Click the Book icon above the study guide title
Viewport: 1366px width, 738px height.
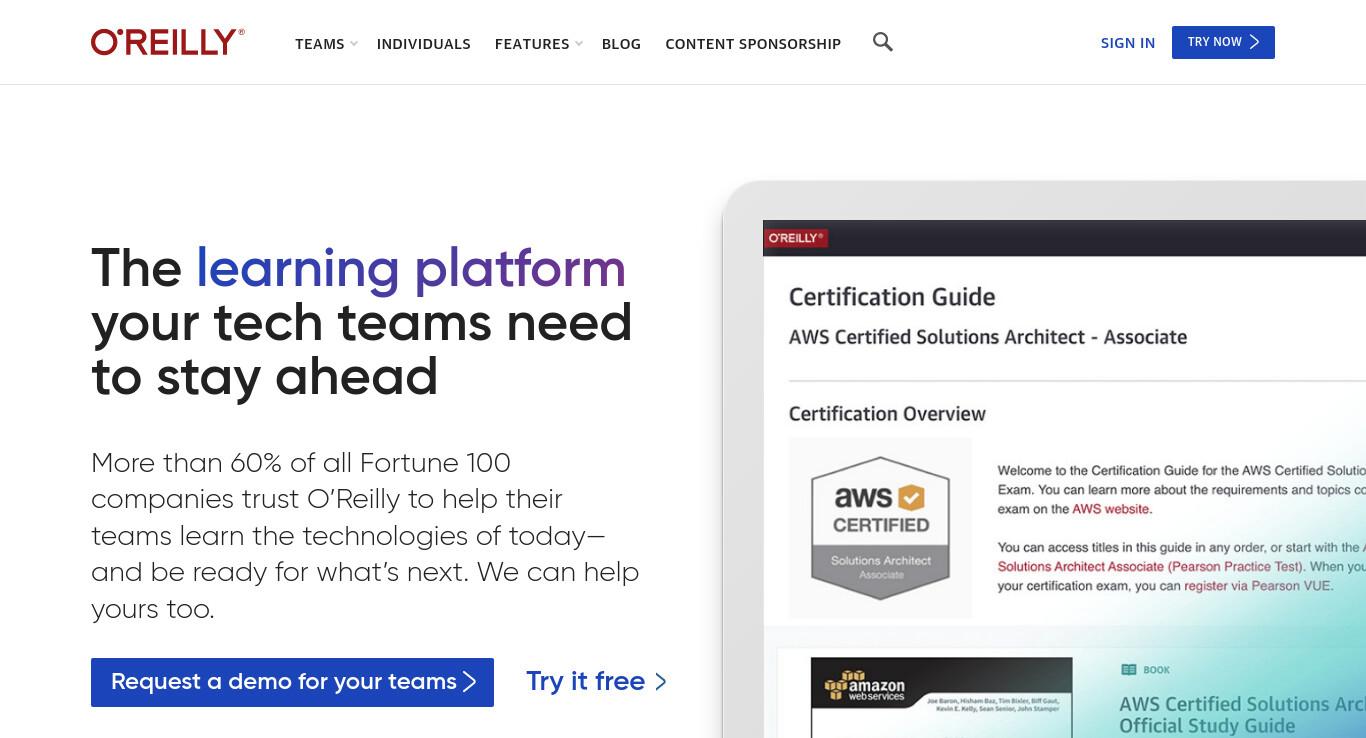(1129, 670)
